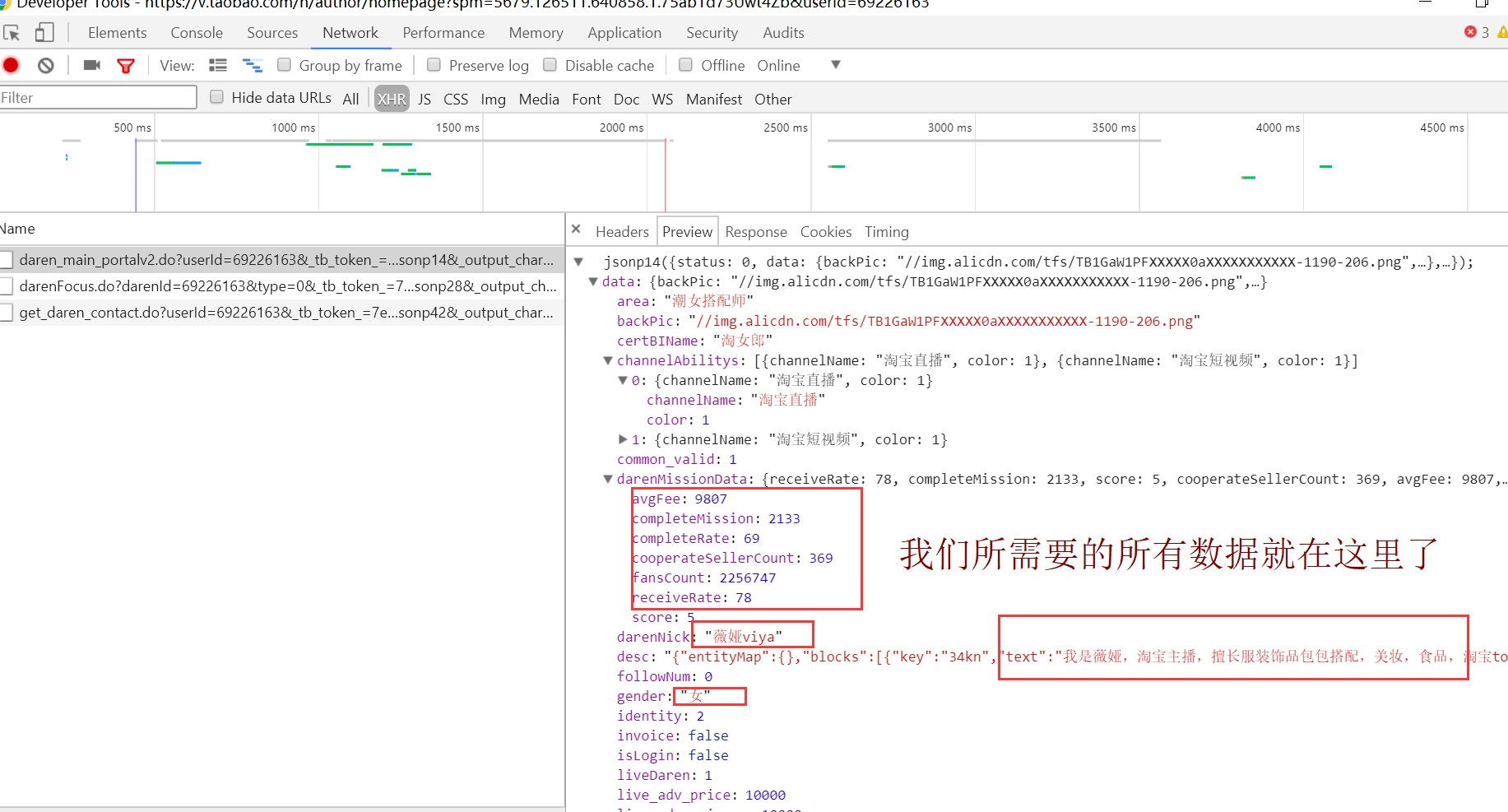Switch to large request rows view icon
This screenshot has height=812, width=1508.
(x=218, y=65)
